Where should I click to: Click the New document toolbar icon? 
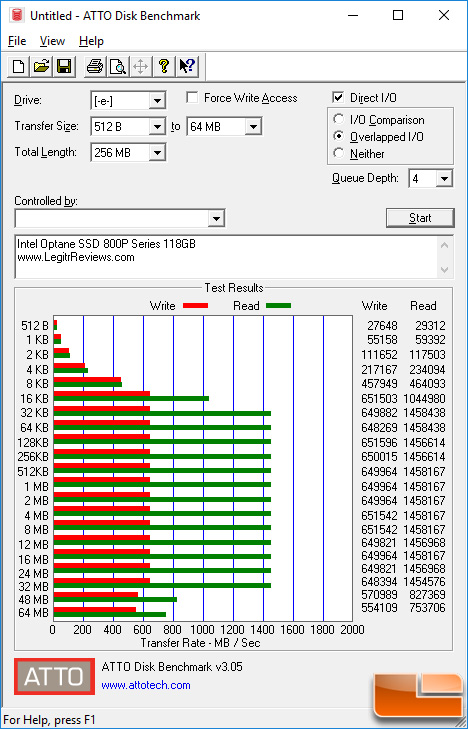[18, 66]
